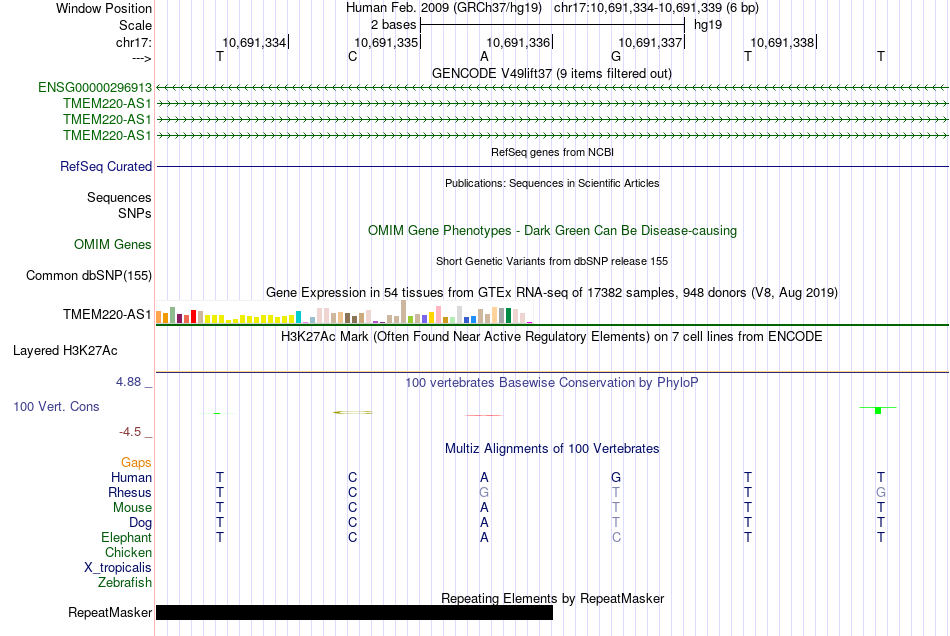Open Multiz Alignments of 100 Vertebrates title
The width and height of the screenshot is (950, 636).
[x=552, y=449]
